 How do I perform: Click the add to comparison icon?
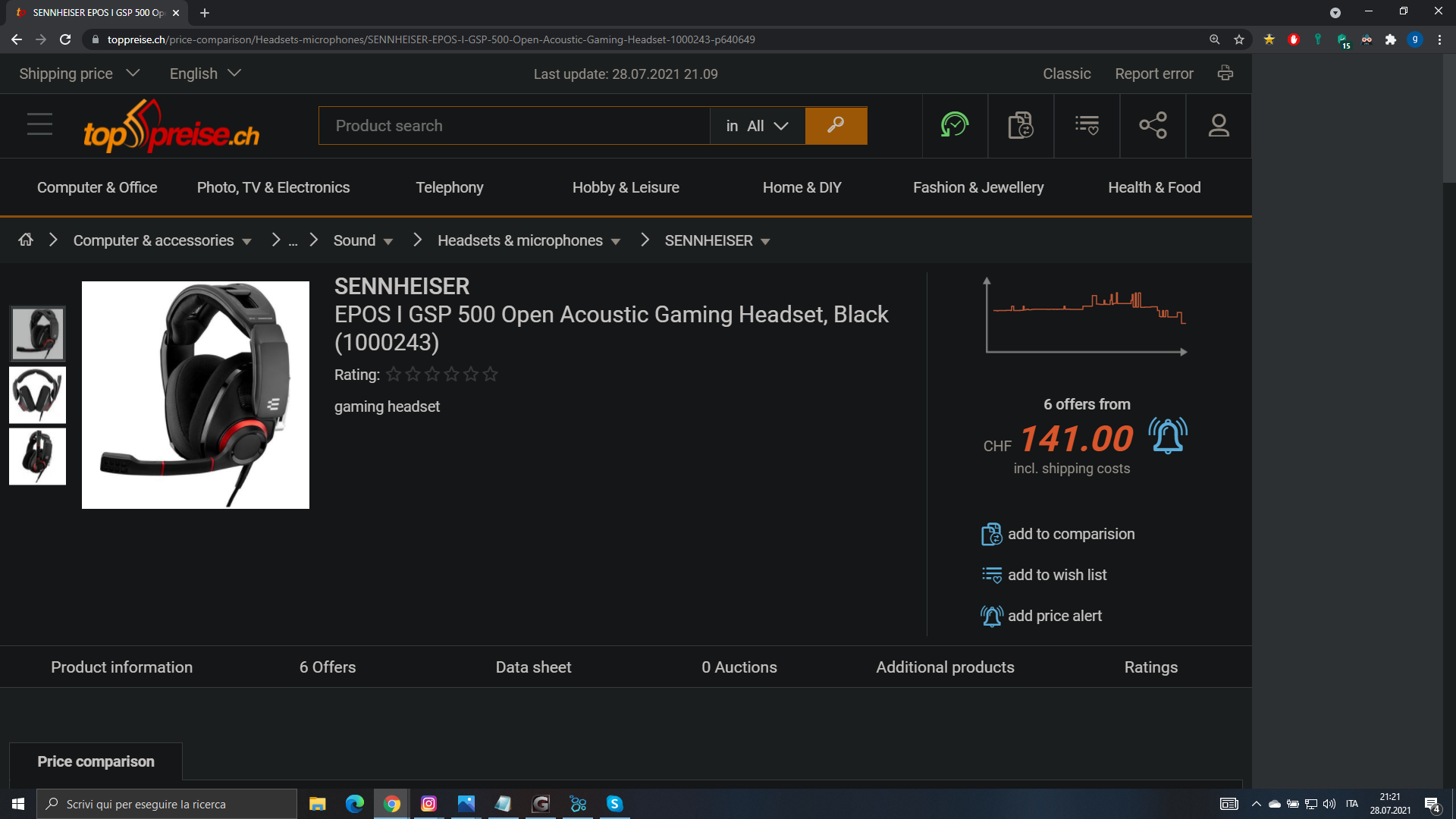(991, 534)
